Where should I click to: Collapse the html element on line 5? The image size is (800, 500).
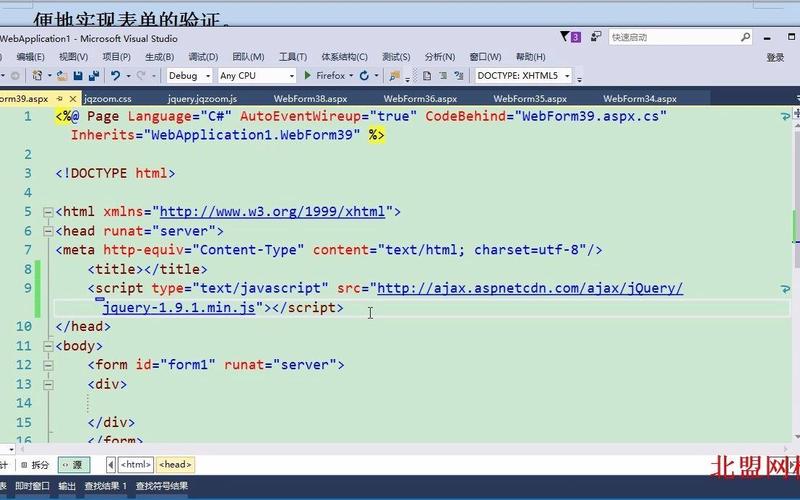click(x=48, y=212)
